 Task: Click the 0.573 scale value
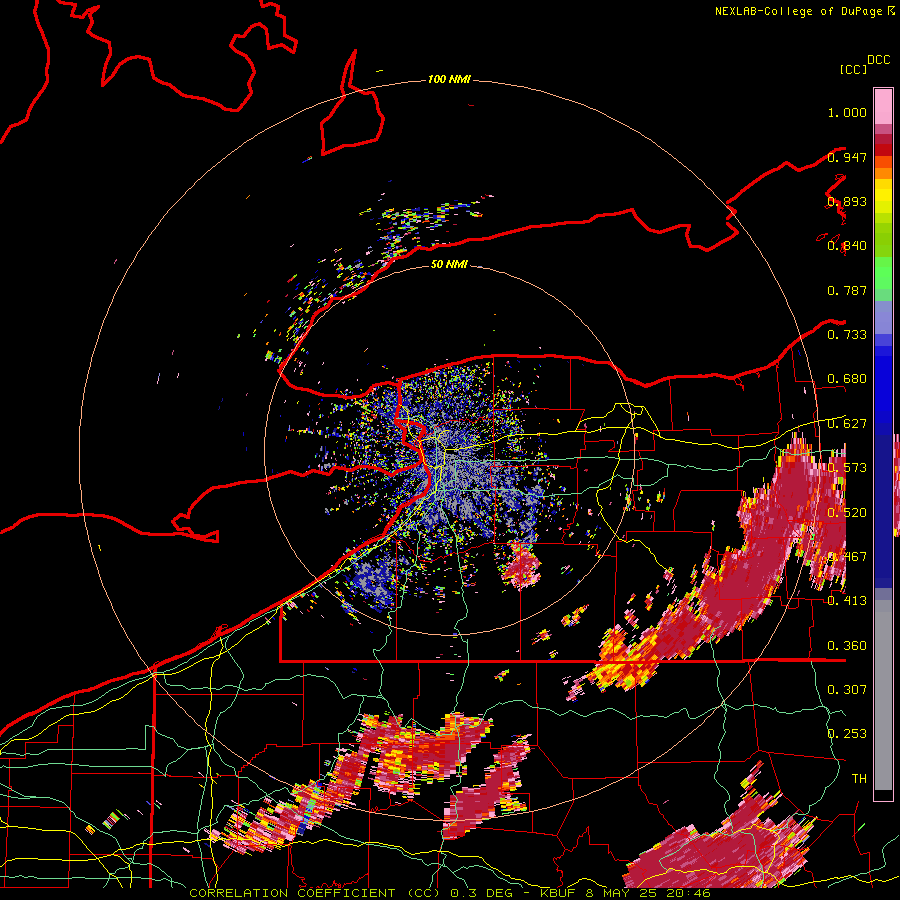click(847, 468)
